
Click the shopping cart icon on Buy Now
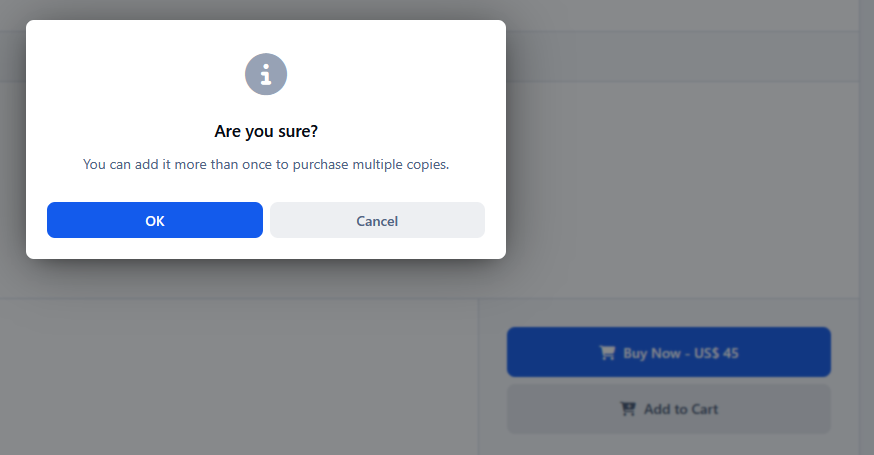pyautogui.click(x=608, y=353)
